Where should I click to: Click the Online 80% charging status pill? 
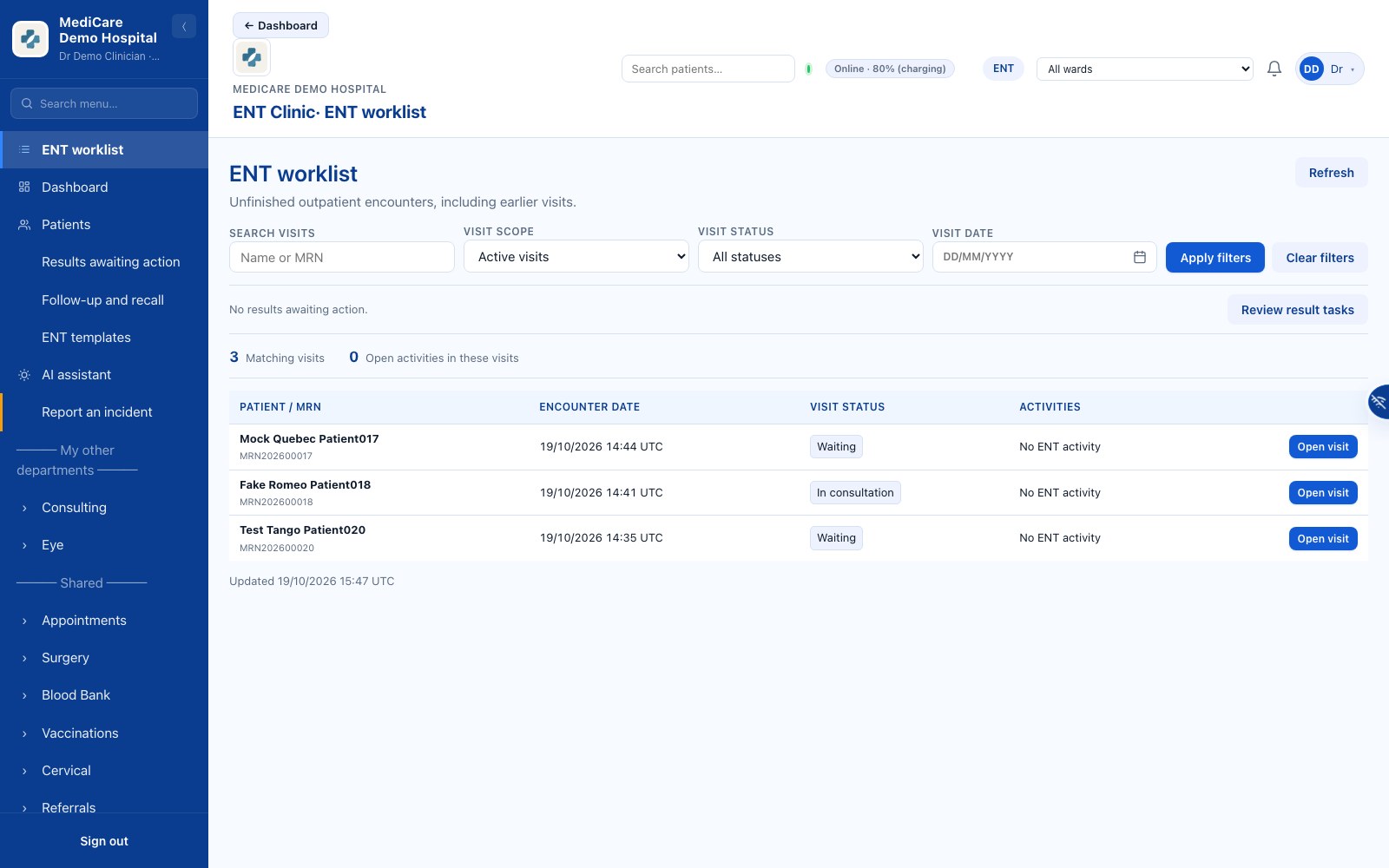point(890,69)
